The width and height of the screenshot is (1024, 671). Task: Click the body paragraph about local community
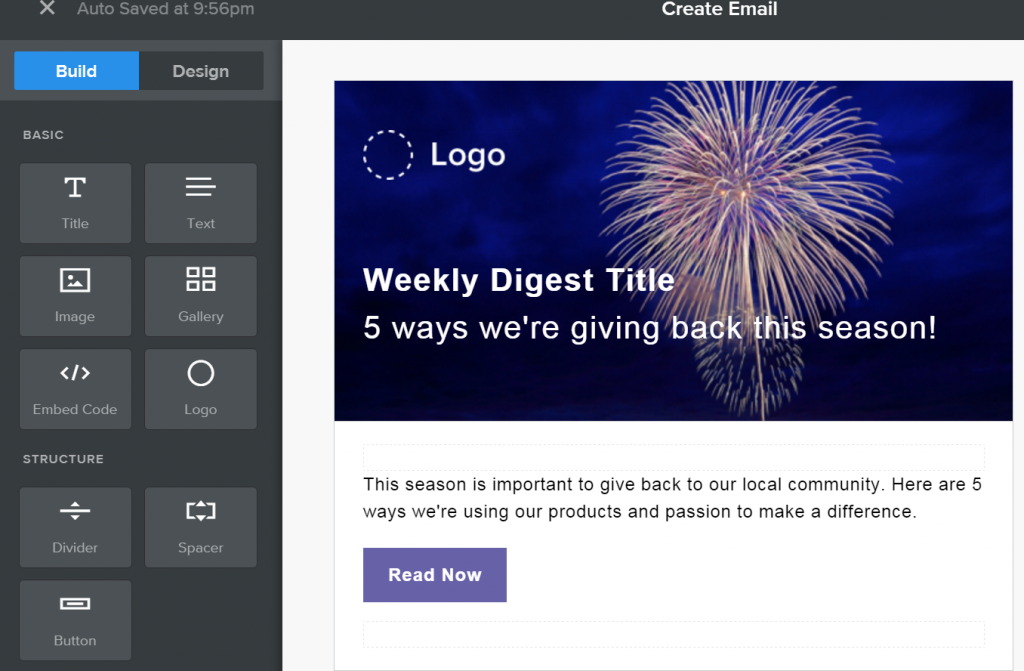click(x=672, y=498)
